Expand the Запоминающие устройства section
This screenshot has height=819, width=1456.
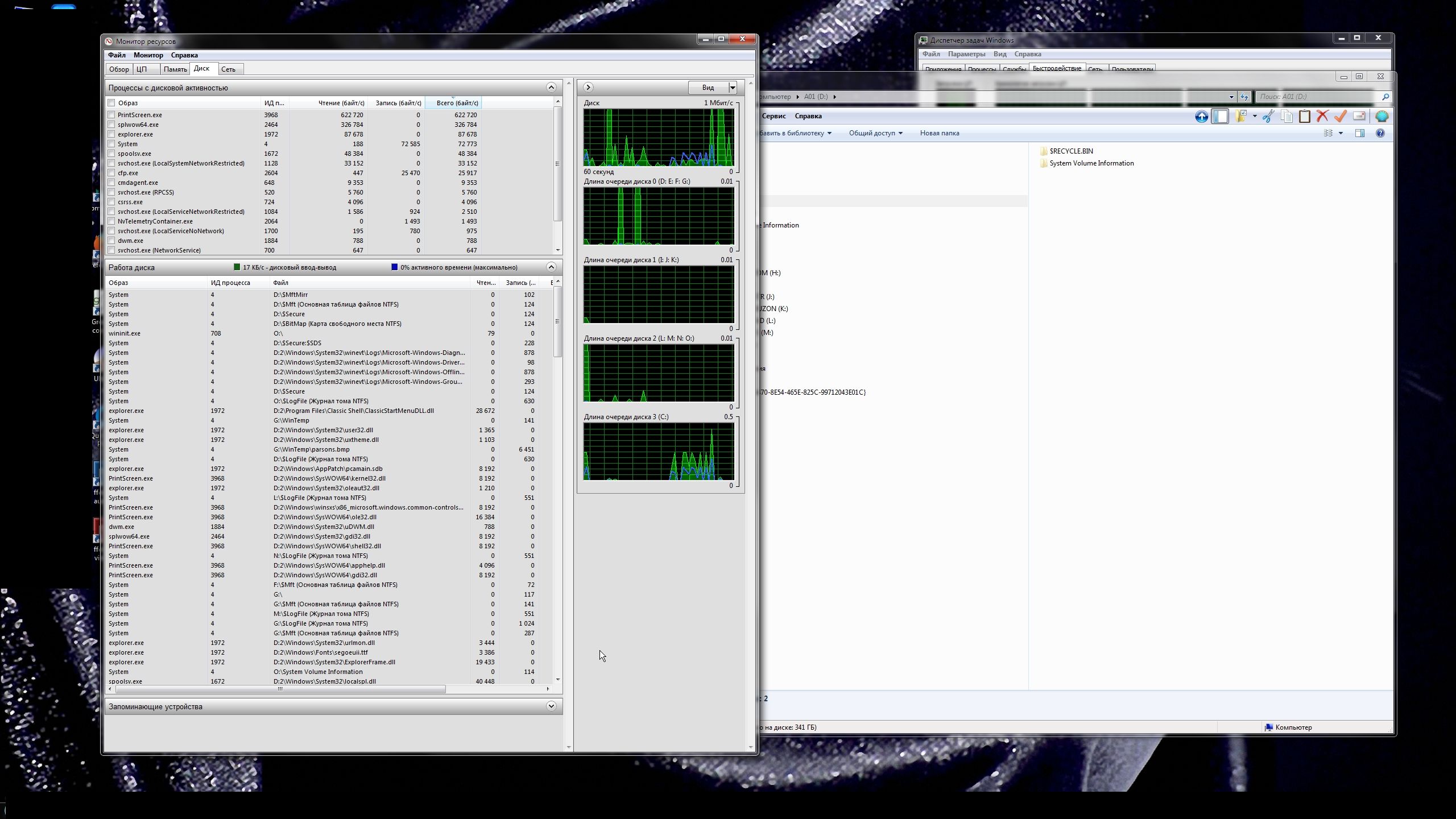pyautogui.click(x=551, y=706)
